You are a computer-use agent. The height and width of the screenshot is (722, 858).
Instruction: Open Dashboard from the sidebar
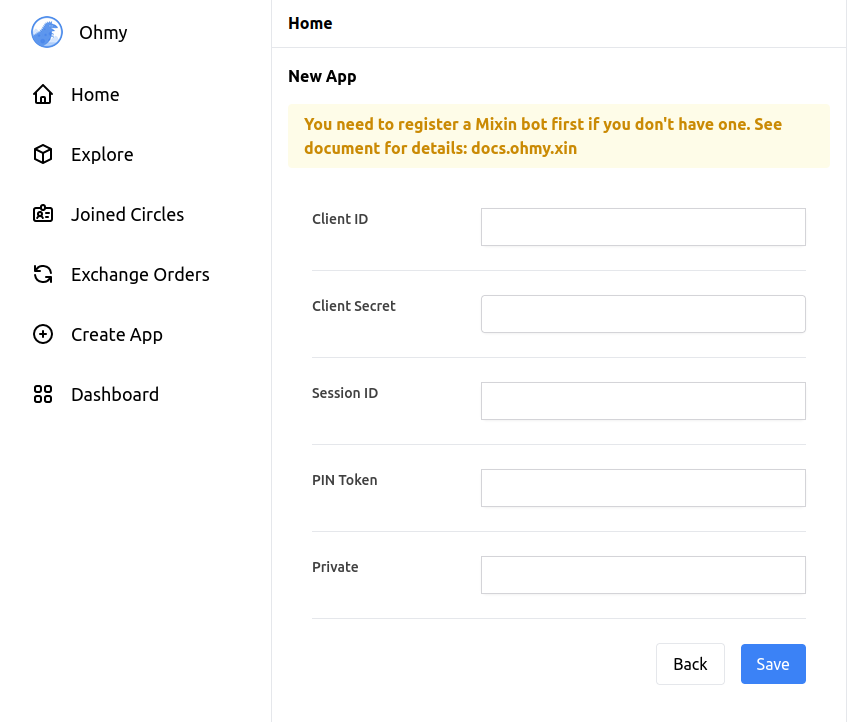(115, 395)
